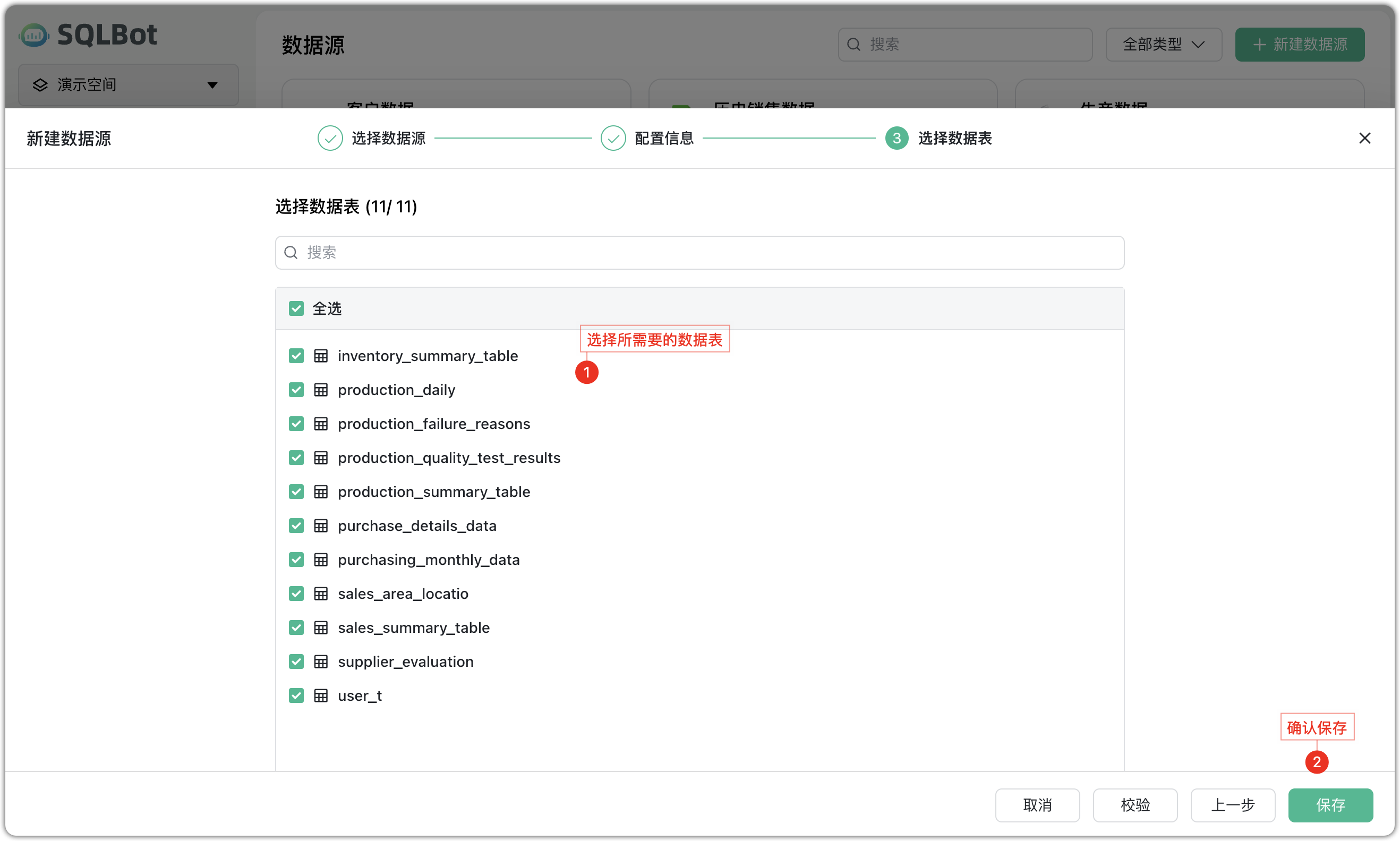Image resolution: width=1400 pixels, height=841 pixels.
Task: Click the table icon next to inventory_summary_table
Action: pyautogui.click(x=321, y=355)
